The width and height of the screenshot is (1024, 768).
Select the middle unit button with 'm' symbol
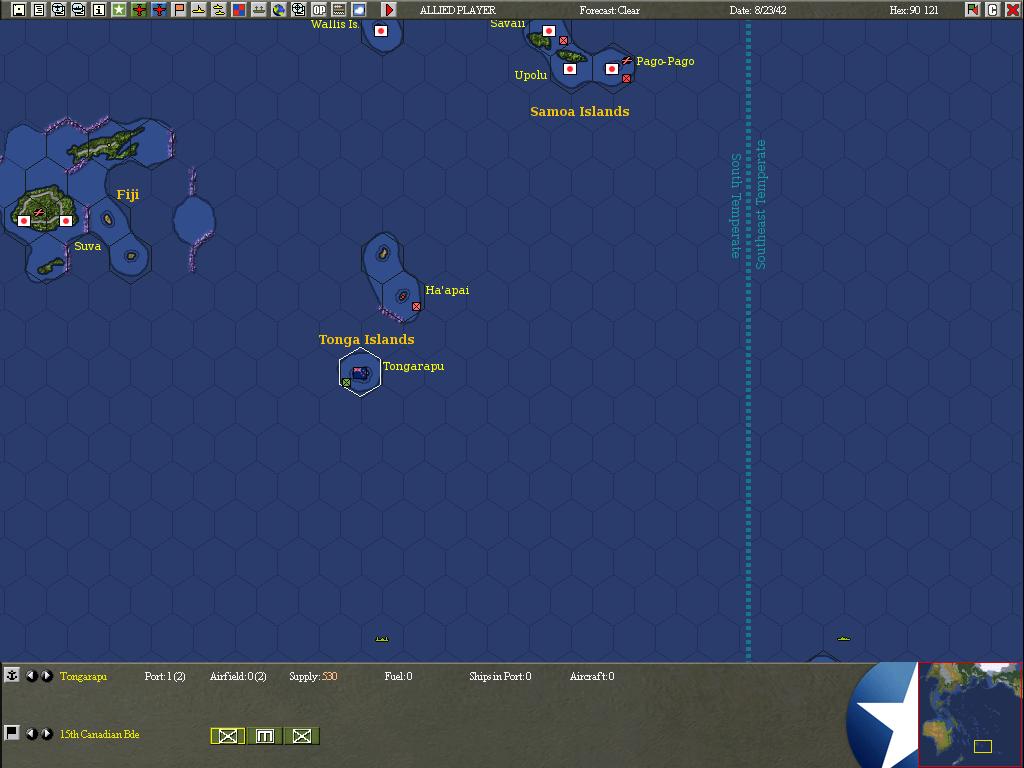click(x=264, y=736)
